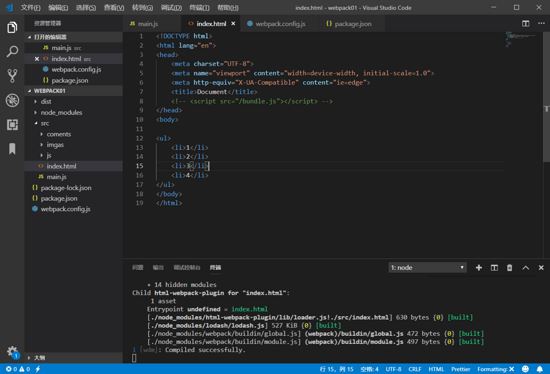Open the Explorer view in activity bar

coord(12,27)
